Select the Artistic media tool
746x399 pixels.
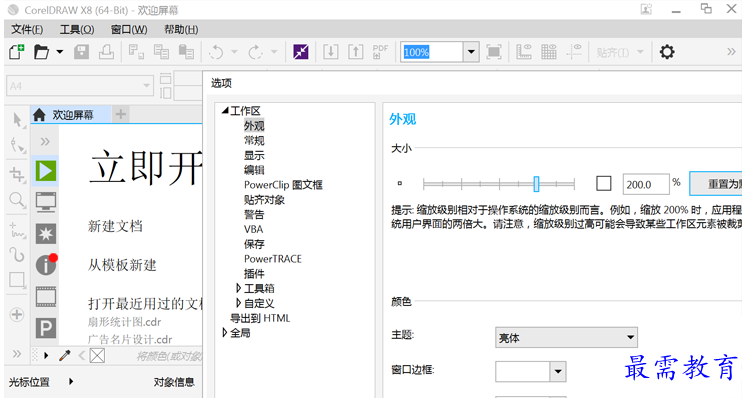pyautogui.click(x=17, y=255)
